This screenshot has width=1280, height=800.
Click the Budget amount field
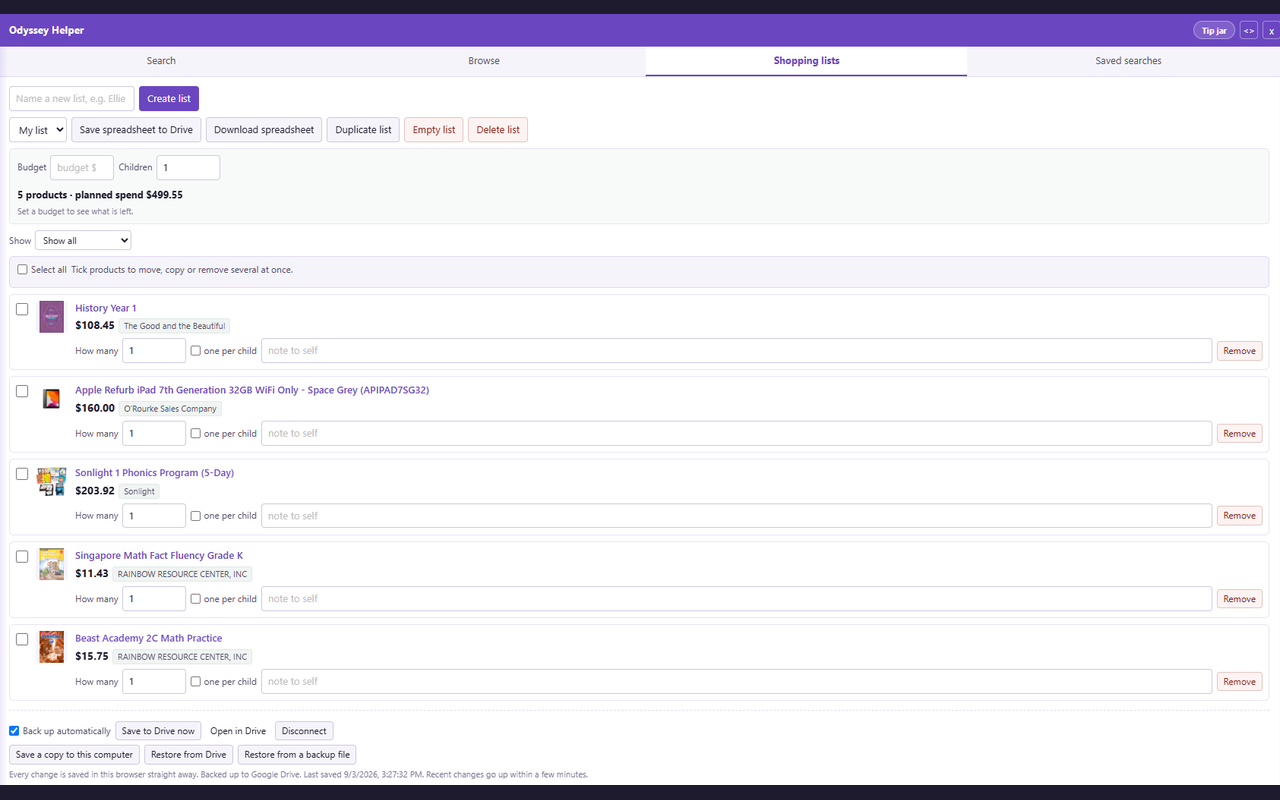[82, 168]
